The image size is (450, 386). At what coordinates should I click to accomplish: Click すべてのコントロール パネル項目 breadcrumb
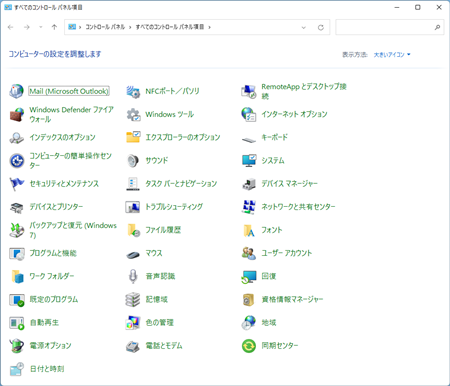tap(170, 27)
